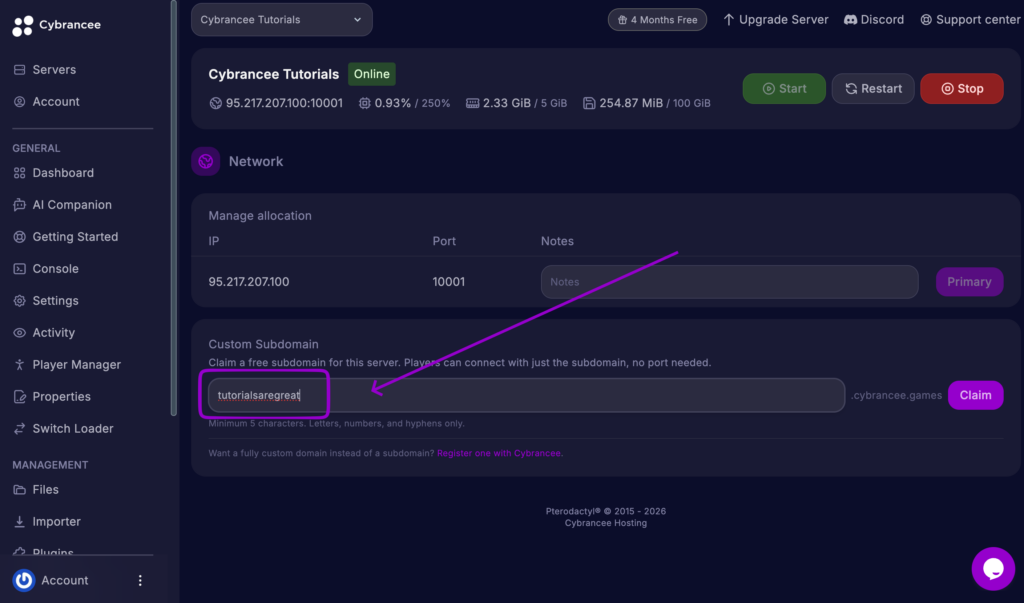Click the sidebar scrollbar
Viewport: 1024px width, 603px height.
(x=174, y=208)
